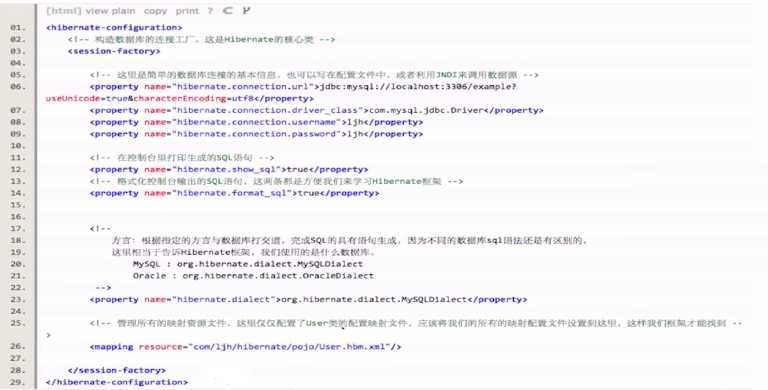Click the hibernate.connection.driver_class property line

pyautogui.click(x=316, y=110)
